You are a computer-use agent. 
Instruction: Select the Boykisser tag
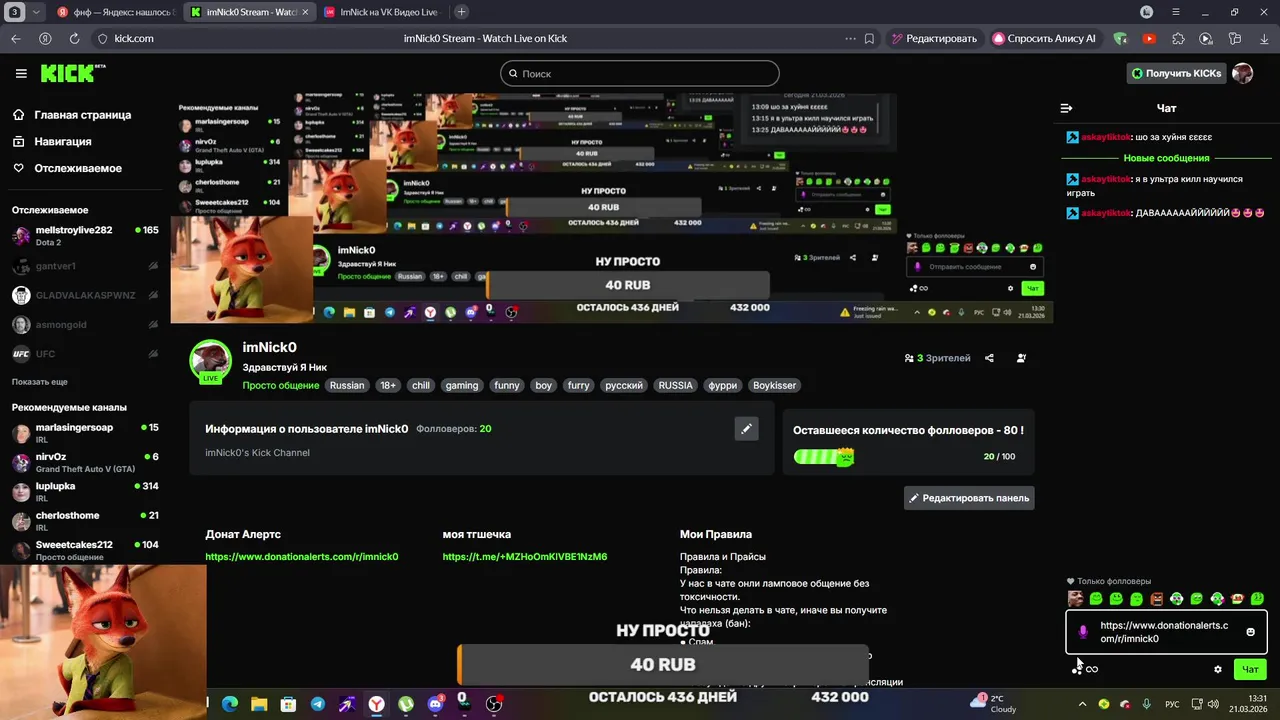775,385
